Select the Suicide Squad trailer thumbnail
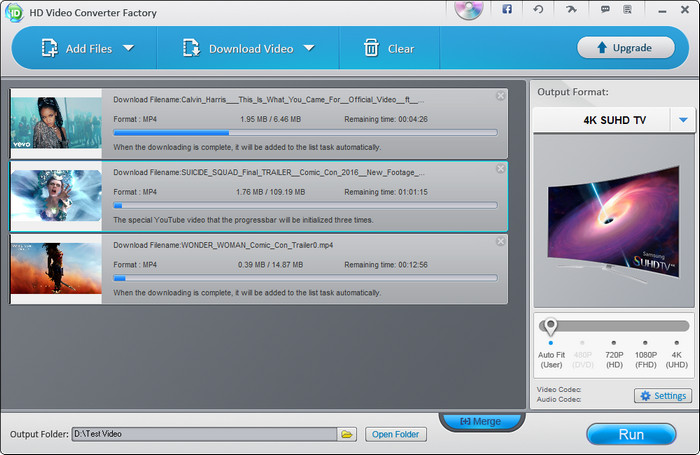The width and height of the screenshot is (700, 455). coord(56,196)
